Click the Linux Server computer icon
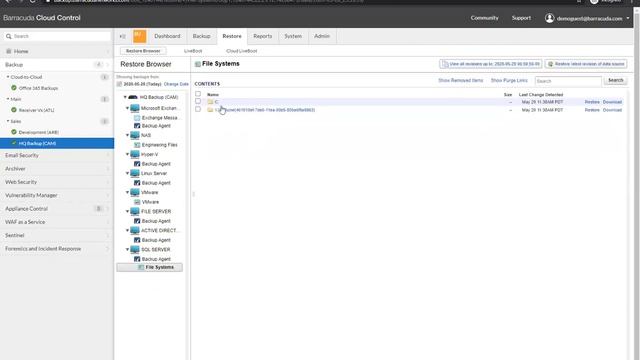Screen dimensions: 640x360 (x=135, y=173)
